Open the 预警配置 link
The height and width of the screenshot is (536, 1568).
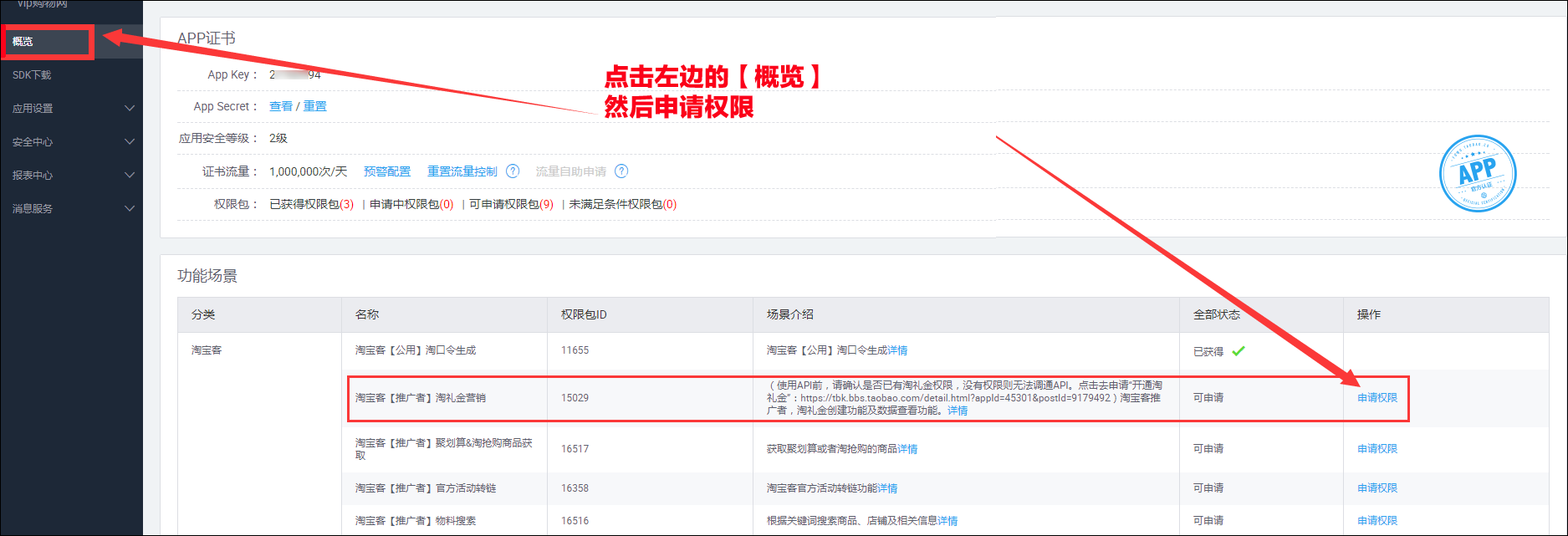[x=387, y=171]
